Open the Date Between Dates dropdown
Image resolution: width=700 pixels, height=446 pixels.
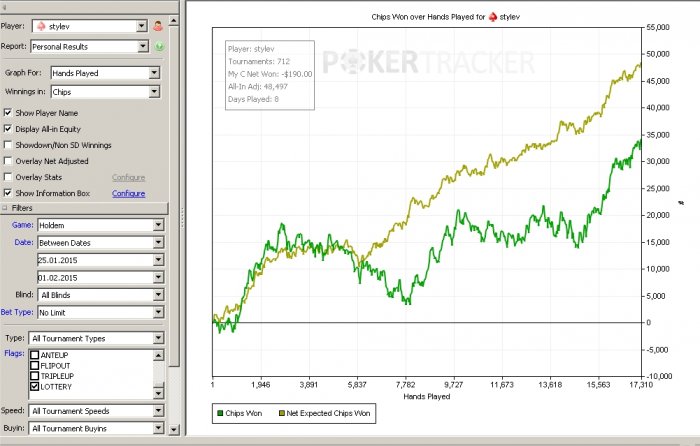click(x=158, y=242)
